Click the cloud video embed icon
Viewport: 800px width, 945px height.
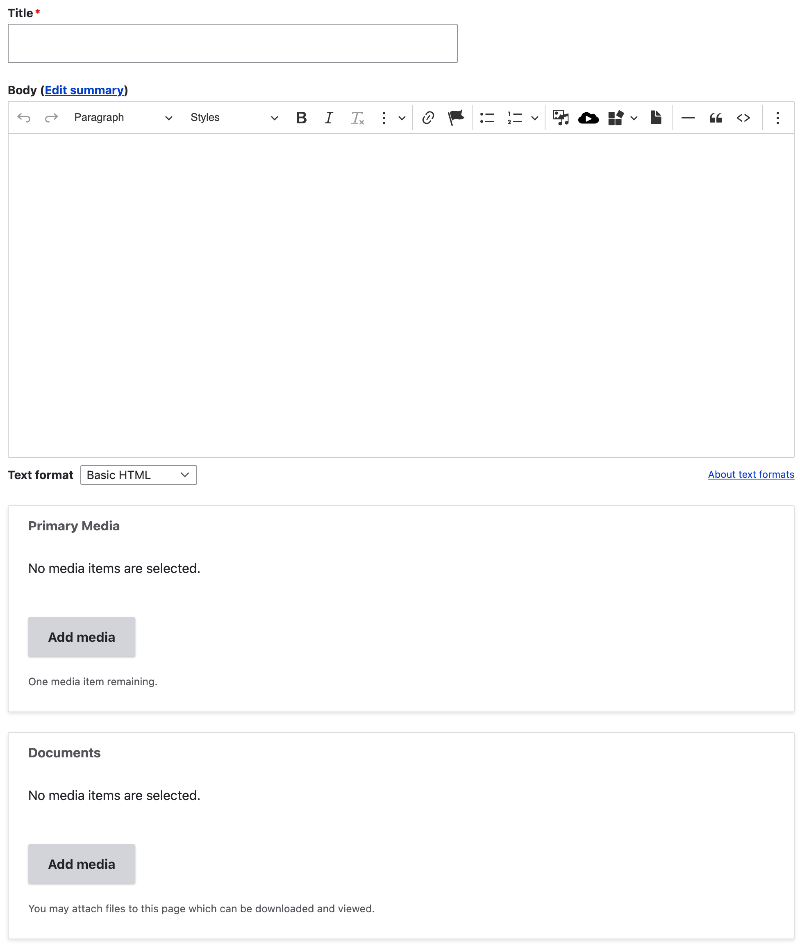click(x=589, y=118)
